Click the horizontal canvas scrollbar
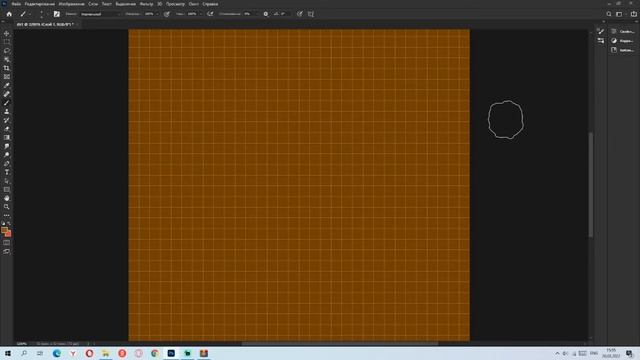 click(x=340, y=343)
